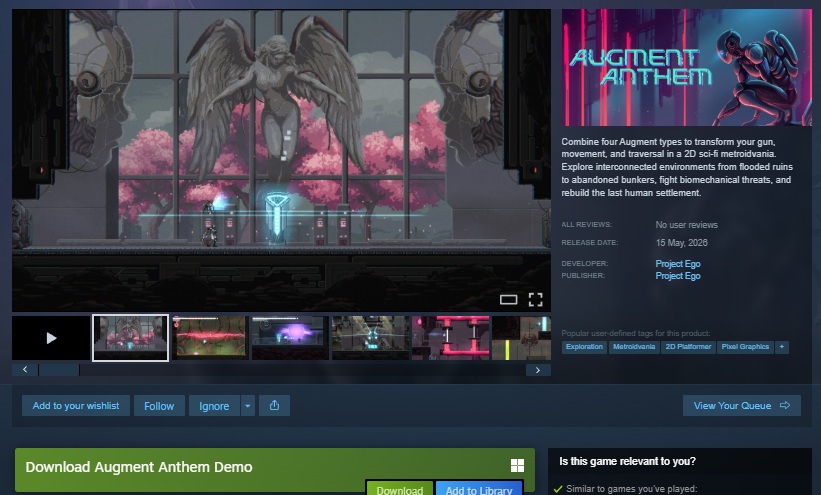The width and height of the screenshot is (821, 495).
Task: Open the Pixel Graphics tag
Action: tap(745, 347)
